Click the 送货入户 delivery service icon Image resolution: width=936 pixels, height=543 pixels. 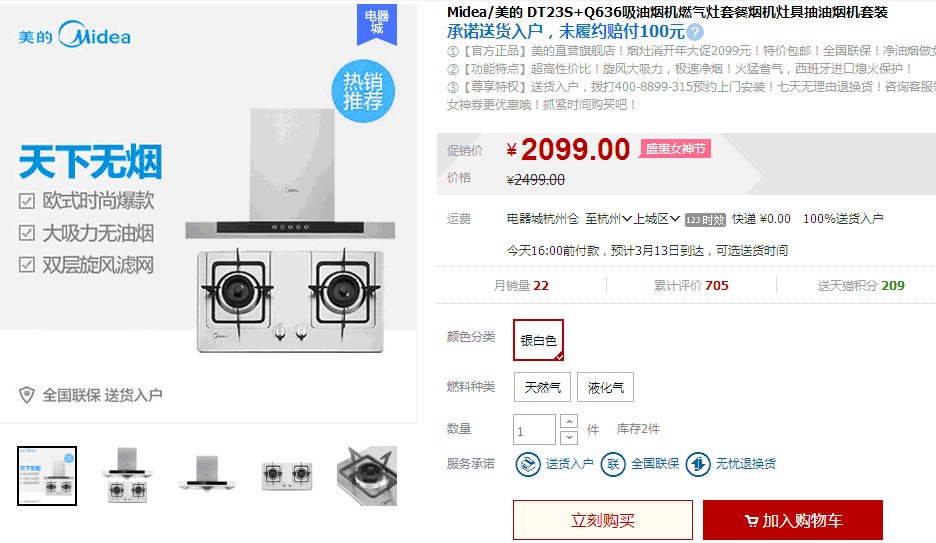coord(528,464)
